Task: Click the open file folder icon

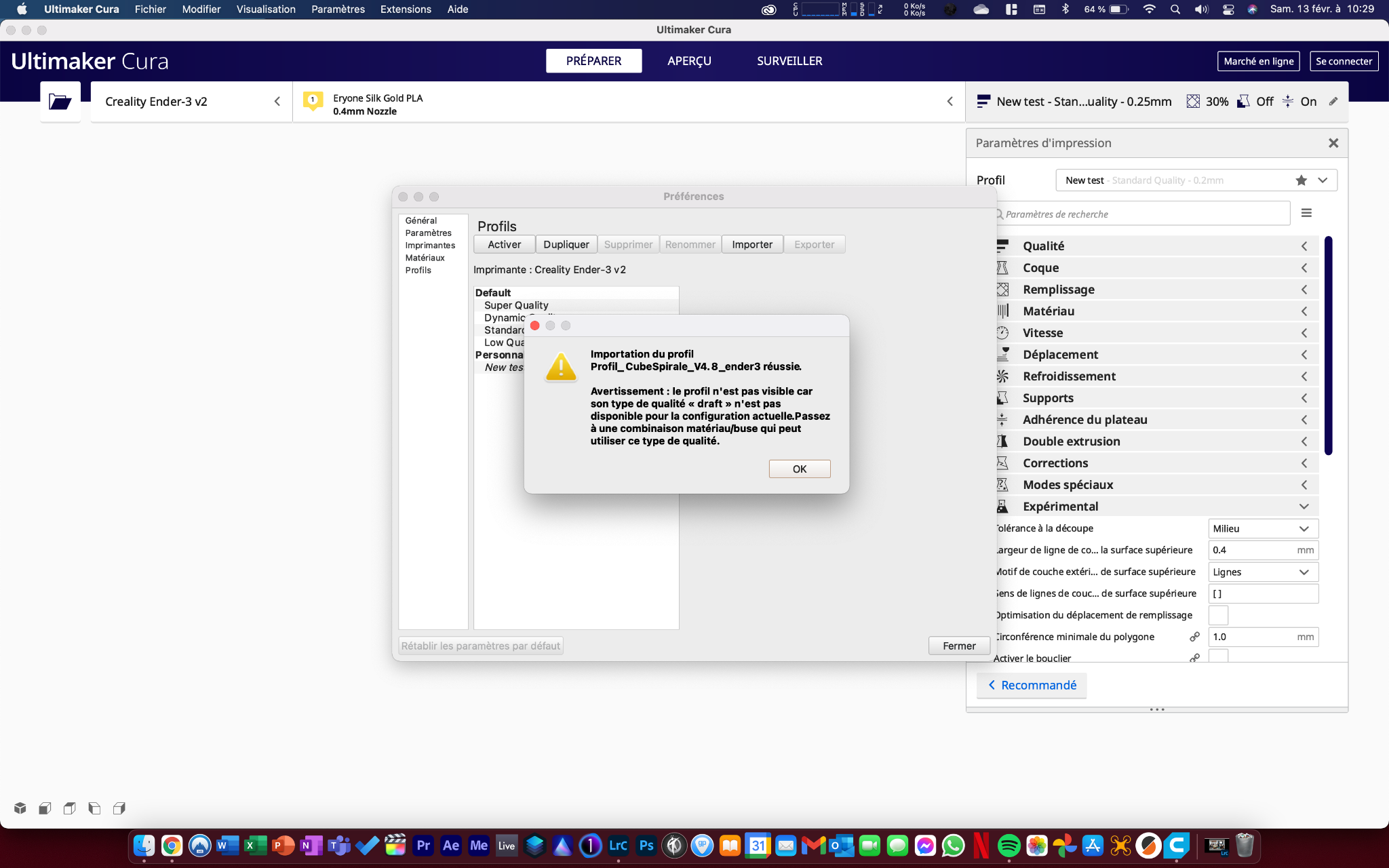Action: tap(60, 102)
